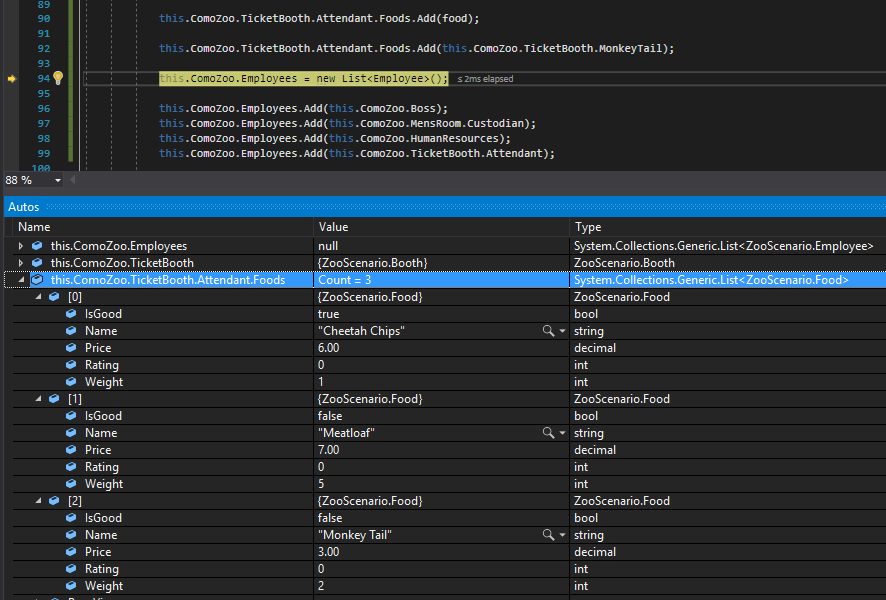Open text visualizer magnifier for "Meatloaf"
The height and width of the screenshot is (600, 886).
point(548,433)
